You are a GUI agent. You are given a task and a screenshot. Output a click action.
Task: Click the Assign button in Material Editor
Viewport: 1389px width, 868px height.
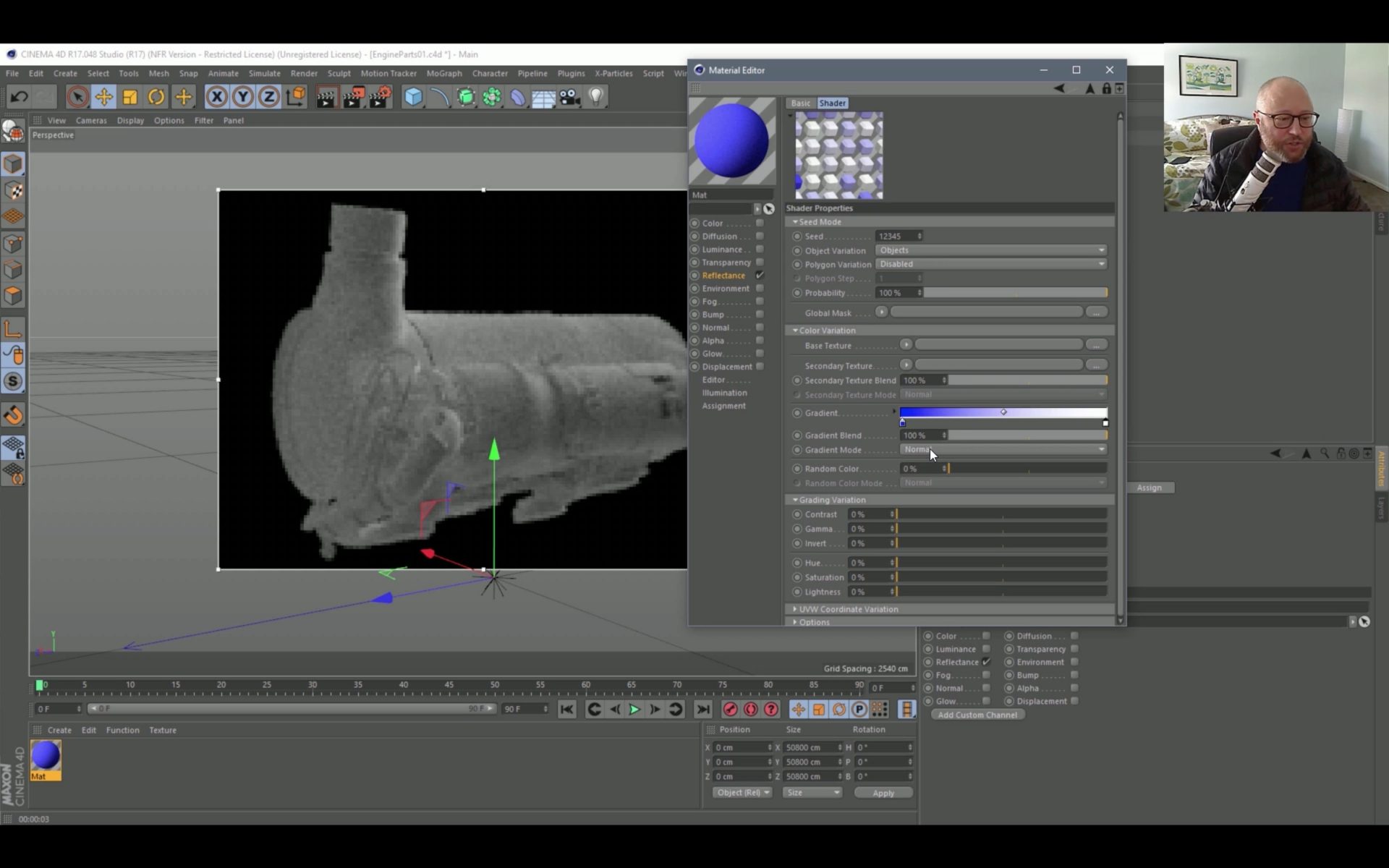(1150, 487)
